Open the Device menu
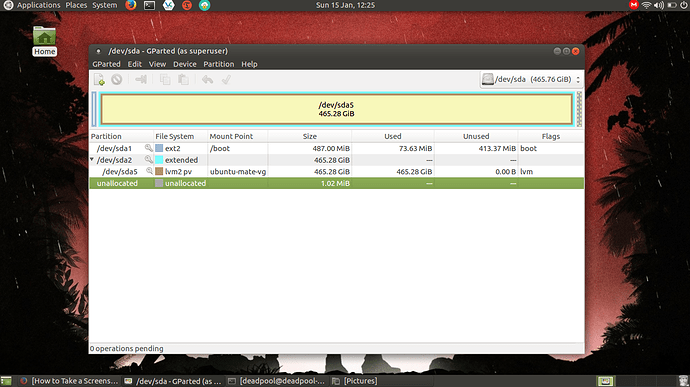 tap(185, 64)
